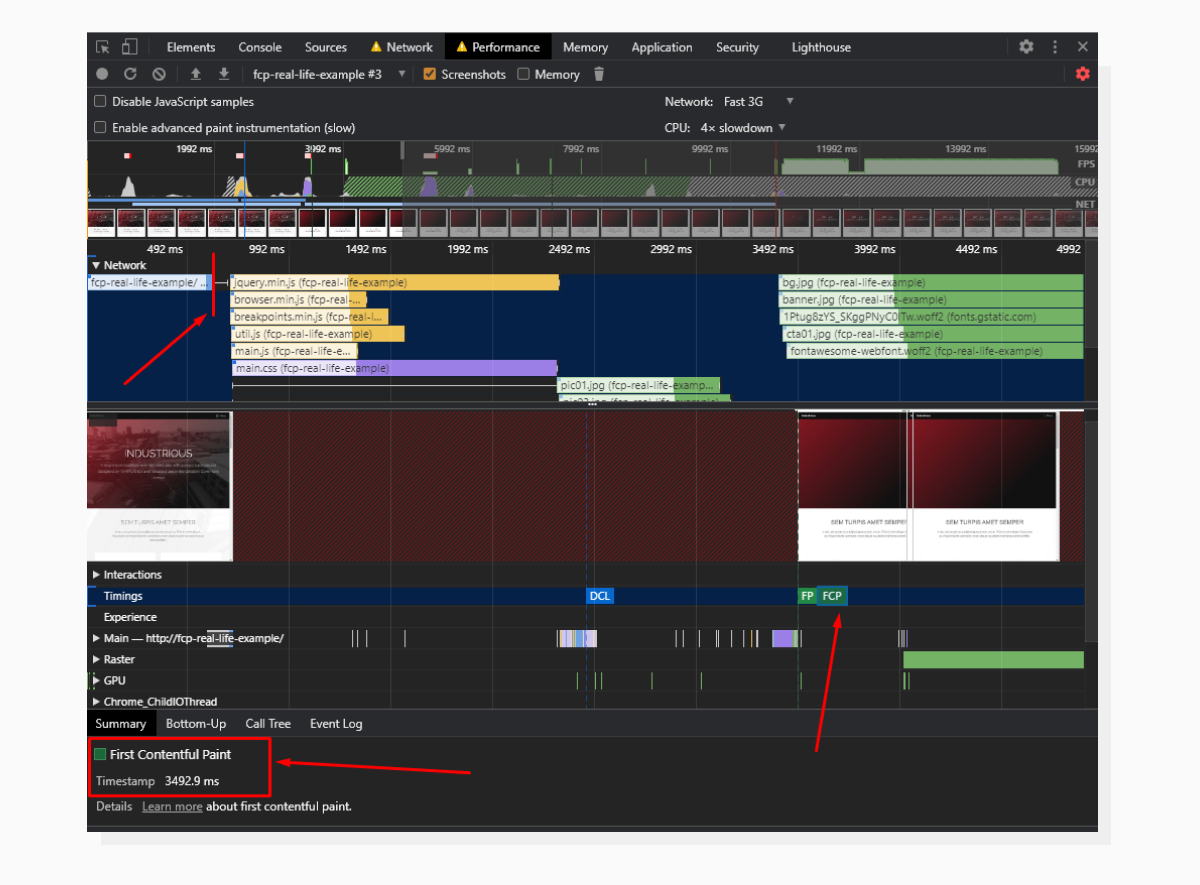The height and width of the screenshot is (885, 1200).
Task: Load a saved profile with the upload icon
Action: tap(195, 74)
